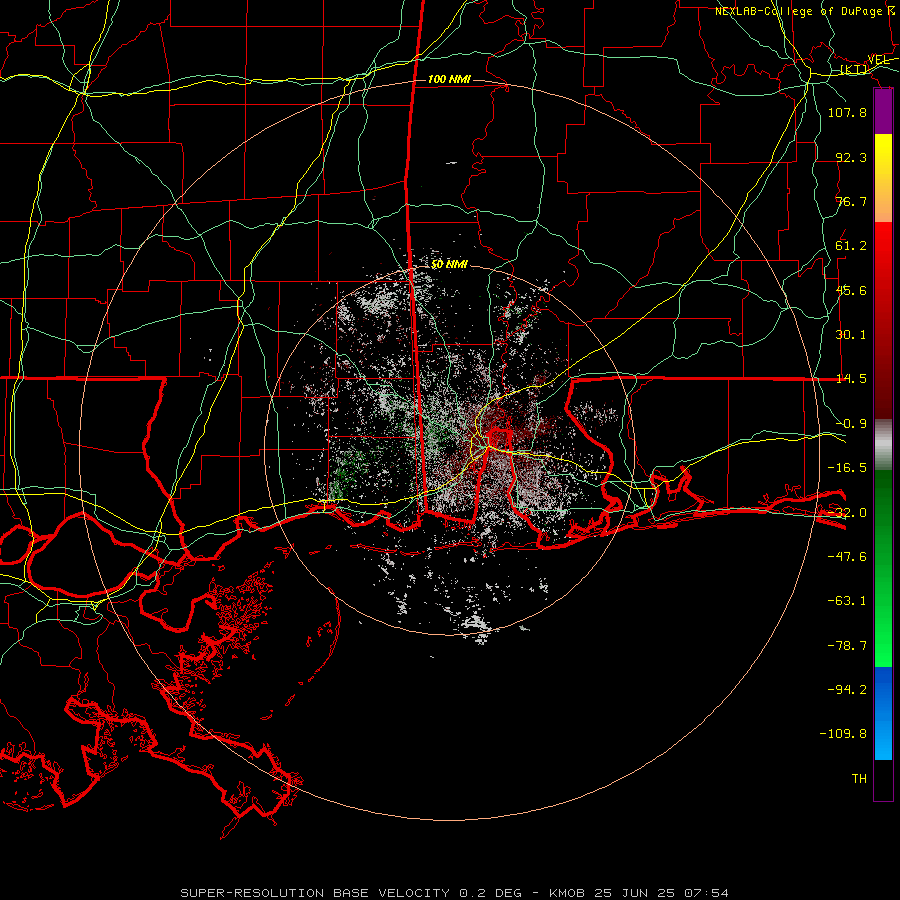Select the 76.7 velocity scale value
Viewport: 900px width, 900px height.
(851, 201)
